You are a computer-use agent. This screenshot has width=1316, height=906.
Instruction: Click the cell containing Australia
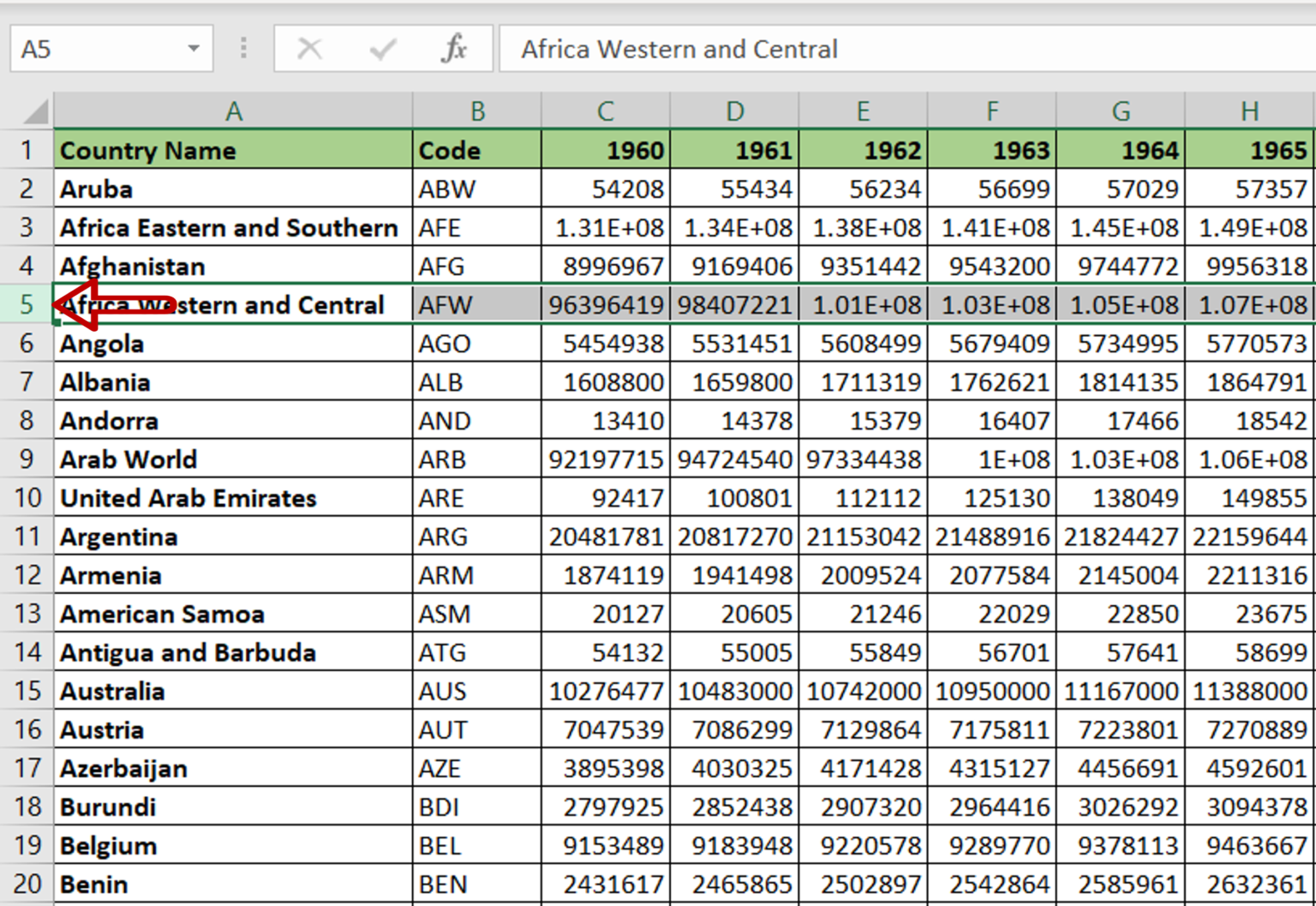(233, 691)
